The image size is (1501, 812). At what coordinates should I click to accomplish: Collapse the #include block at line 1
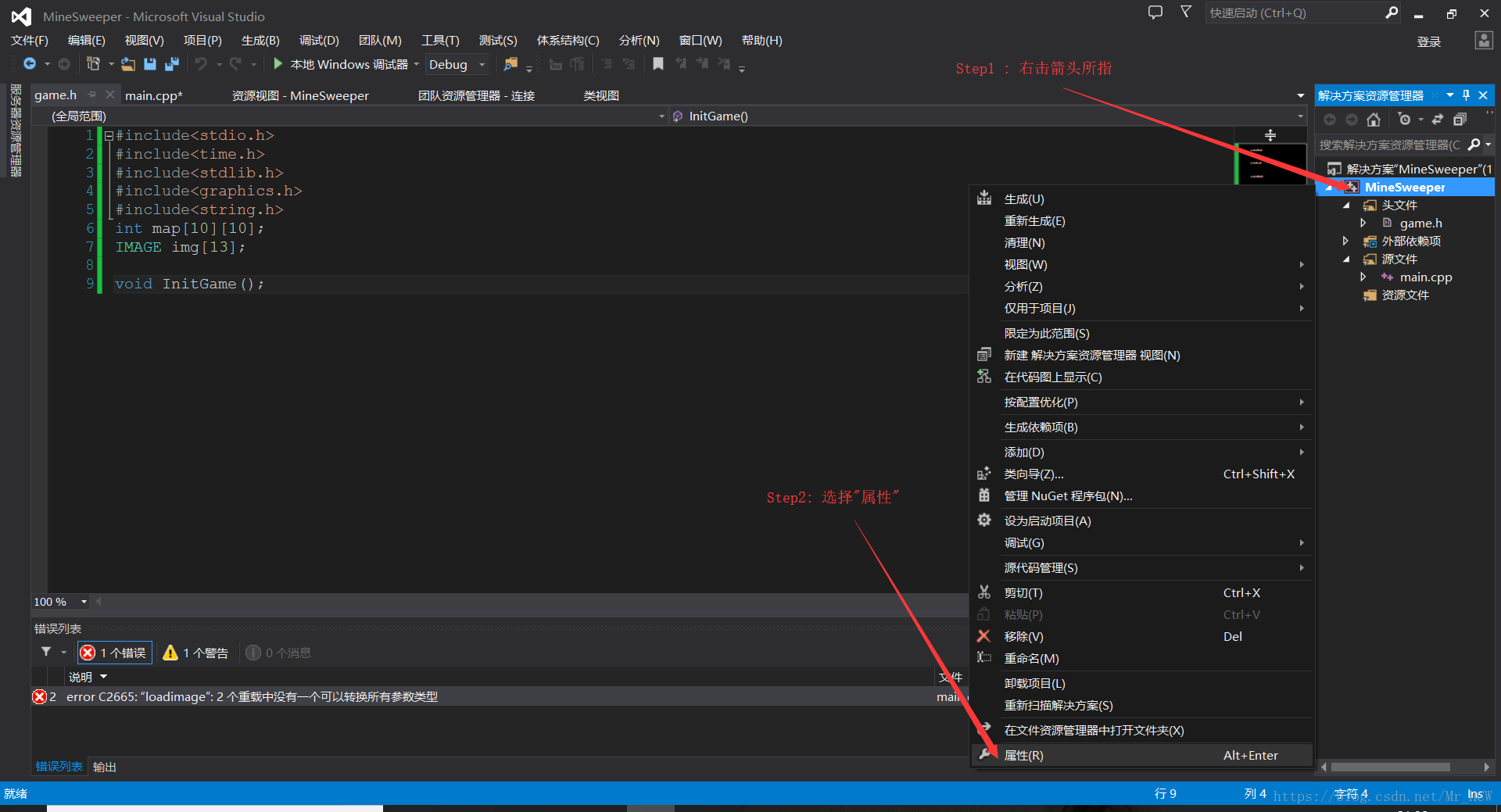click(x=109, y=136)
